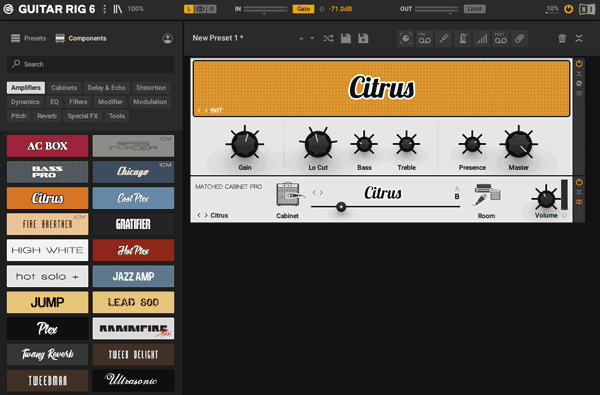Click the shuffle preset icon
This screenshot has height=395, width=600.
[x=328, y=38]
